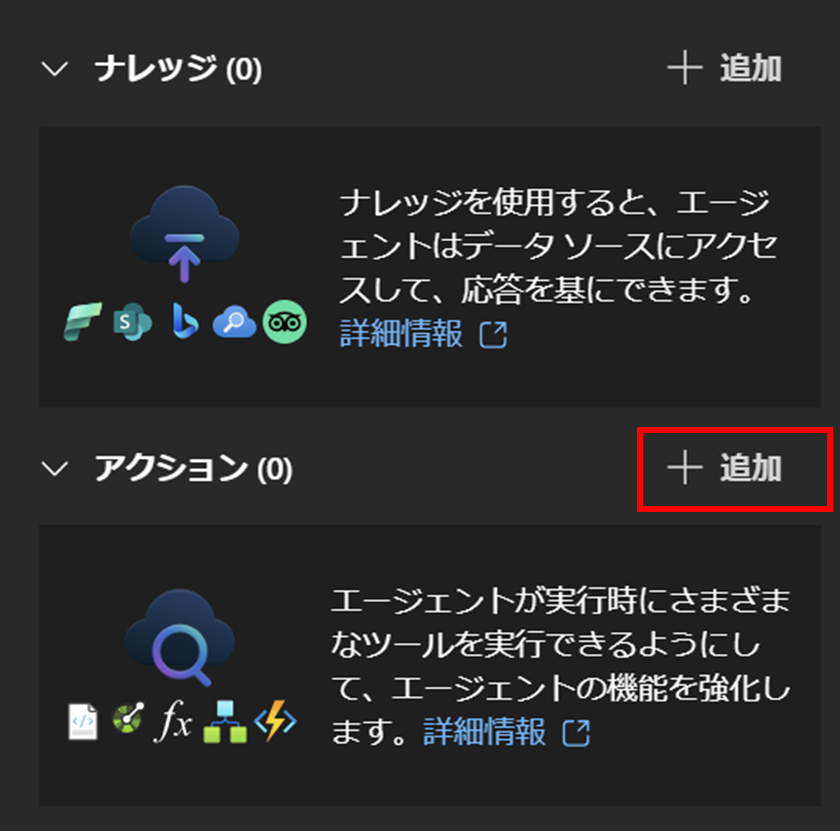This screenshot has height=831, width=840.
Task: Collapse the アクション section chevron
Action: coord(55,468)
